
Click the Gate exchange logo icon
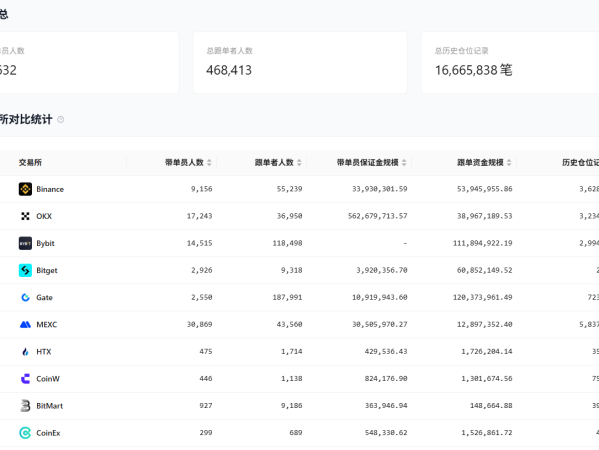(x=25, y=298)
